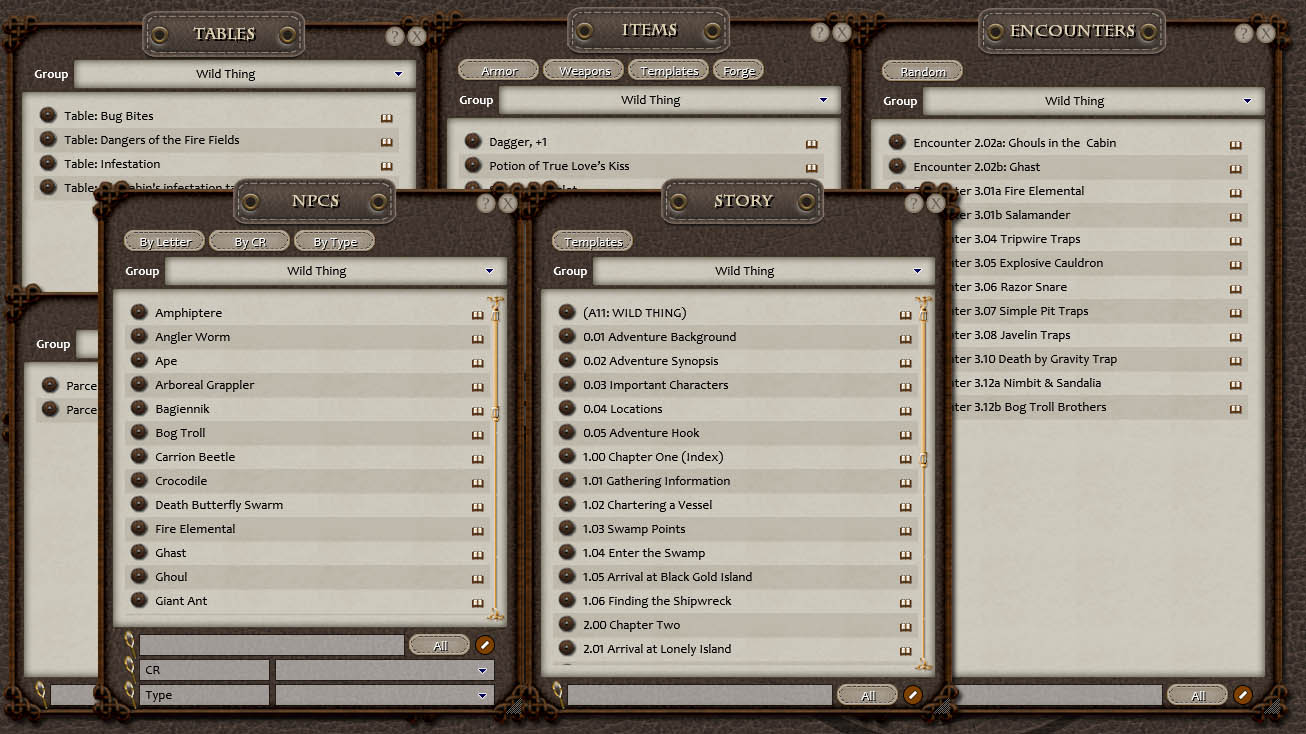This screenshot has height=734, width=1306.
Task: Click the edit pencil icon in Story window
Action: [913, 695]
